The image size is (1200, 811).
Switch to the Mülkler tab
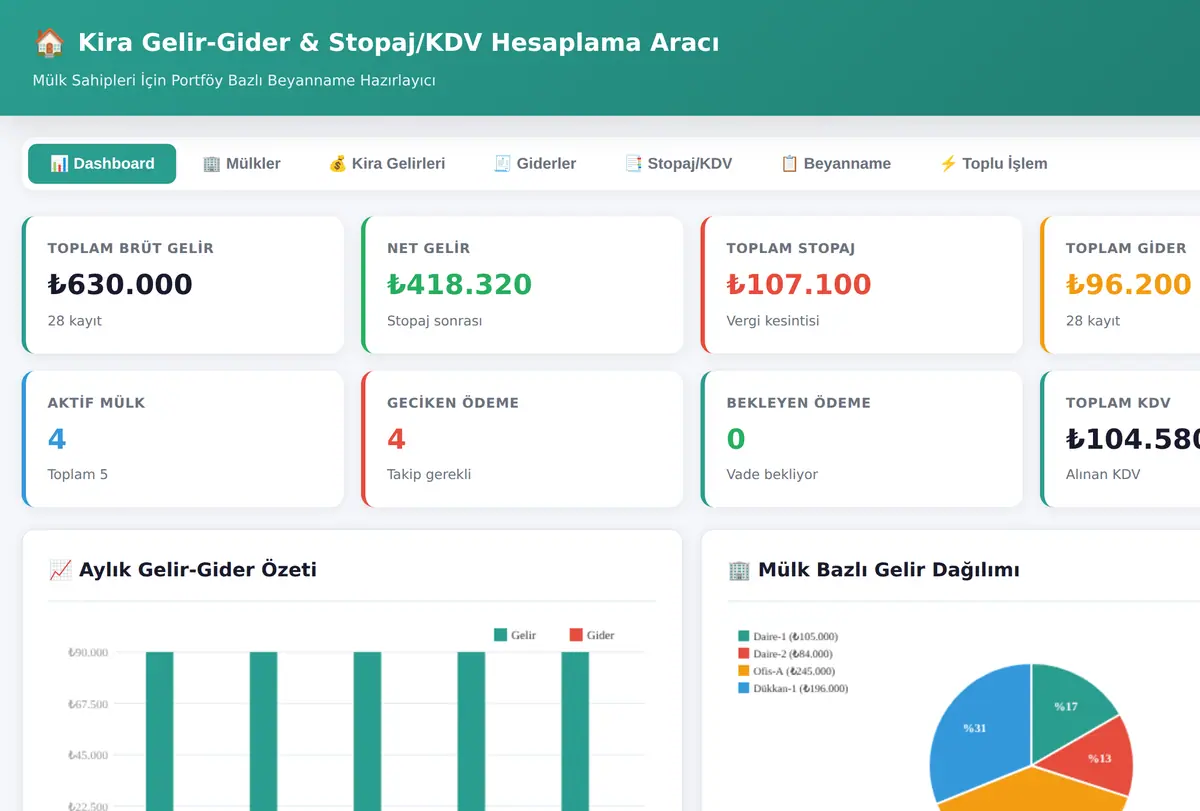point(241,164)
